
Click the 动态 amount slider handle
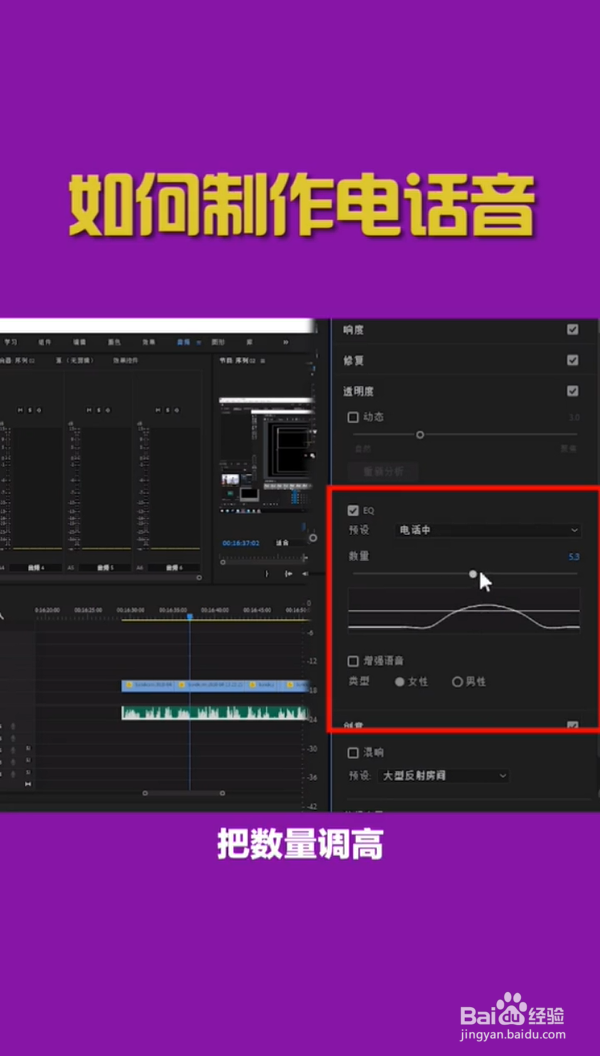click(x=420, y=434)
